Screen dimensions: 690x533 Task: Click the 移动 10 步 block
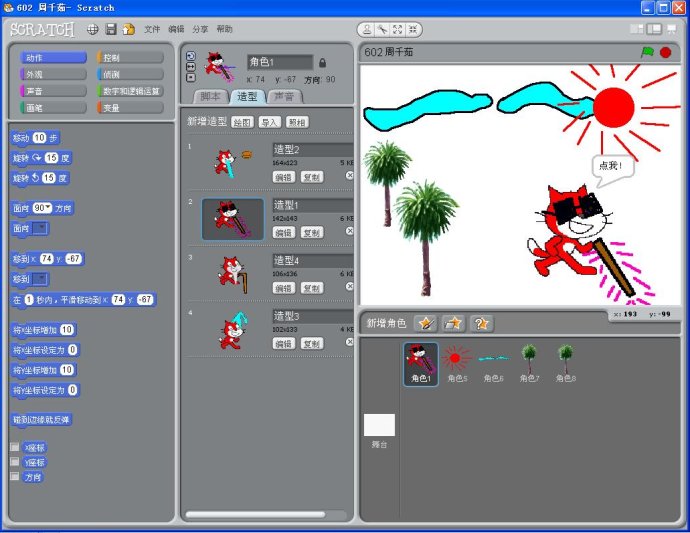[35, 138]
